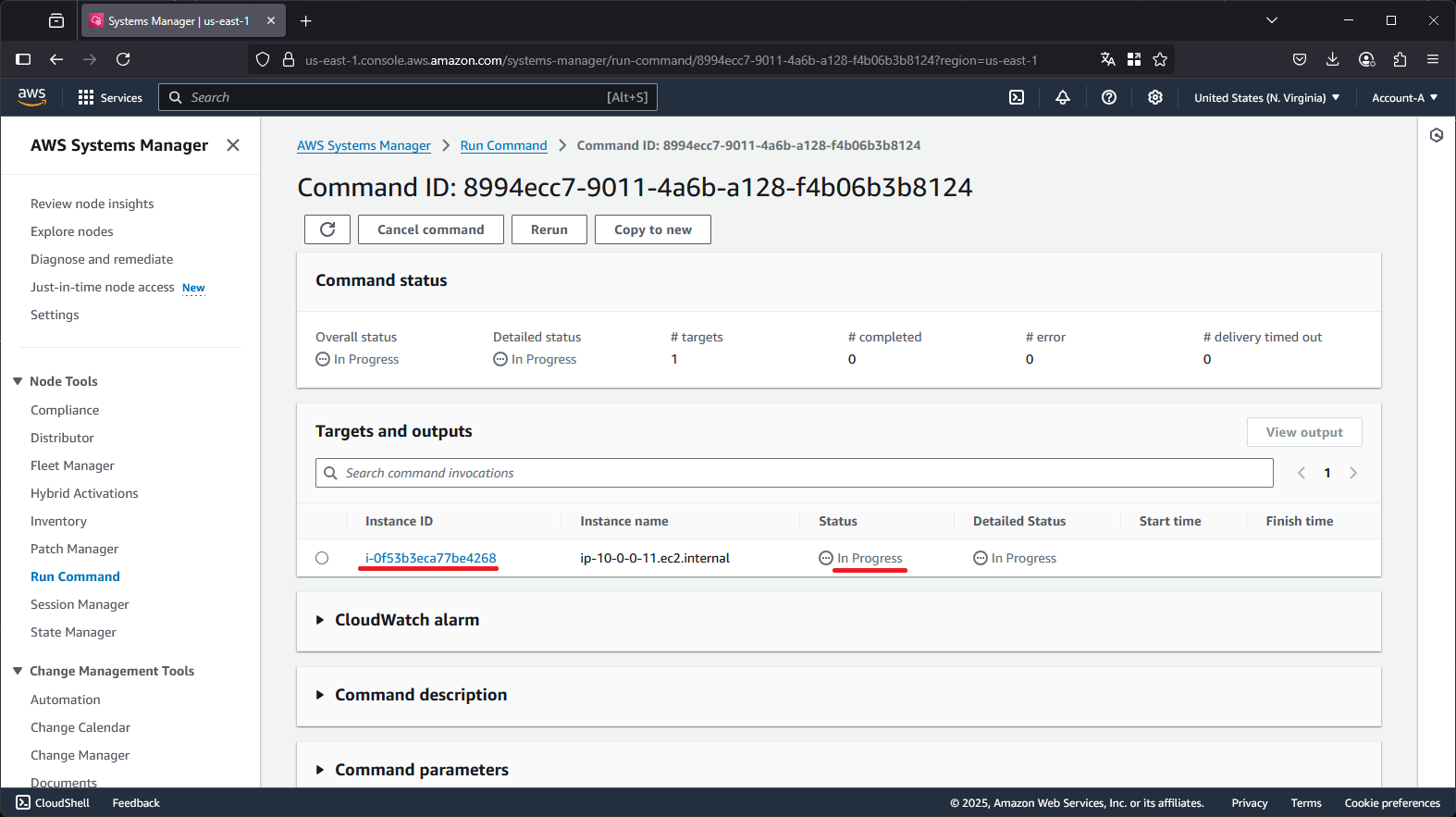Go to the next invocations page

1353,473
